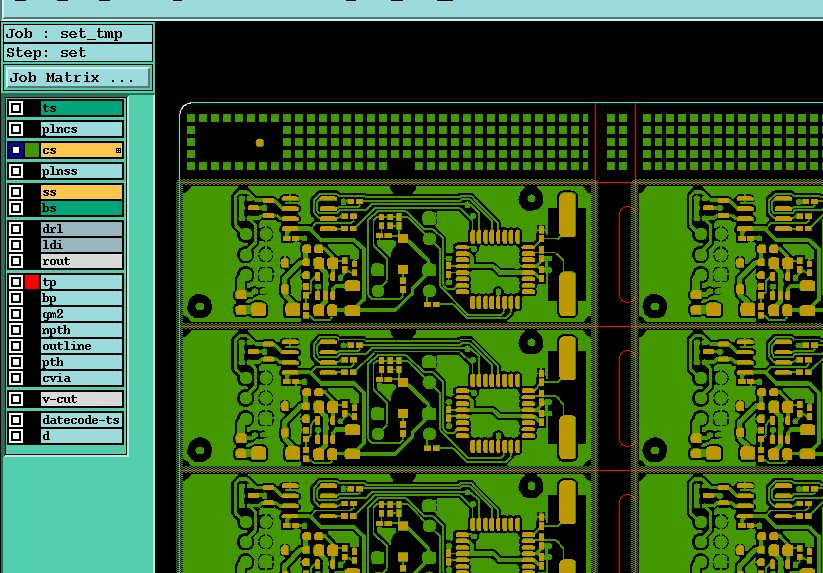Select the ts layer name

click(82, 108)
